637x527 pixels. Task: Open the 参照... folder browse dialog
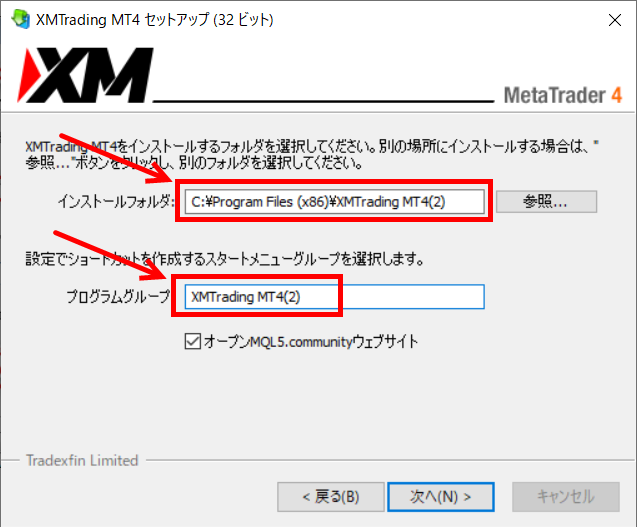click(x=546, y=202)
